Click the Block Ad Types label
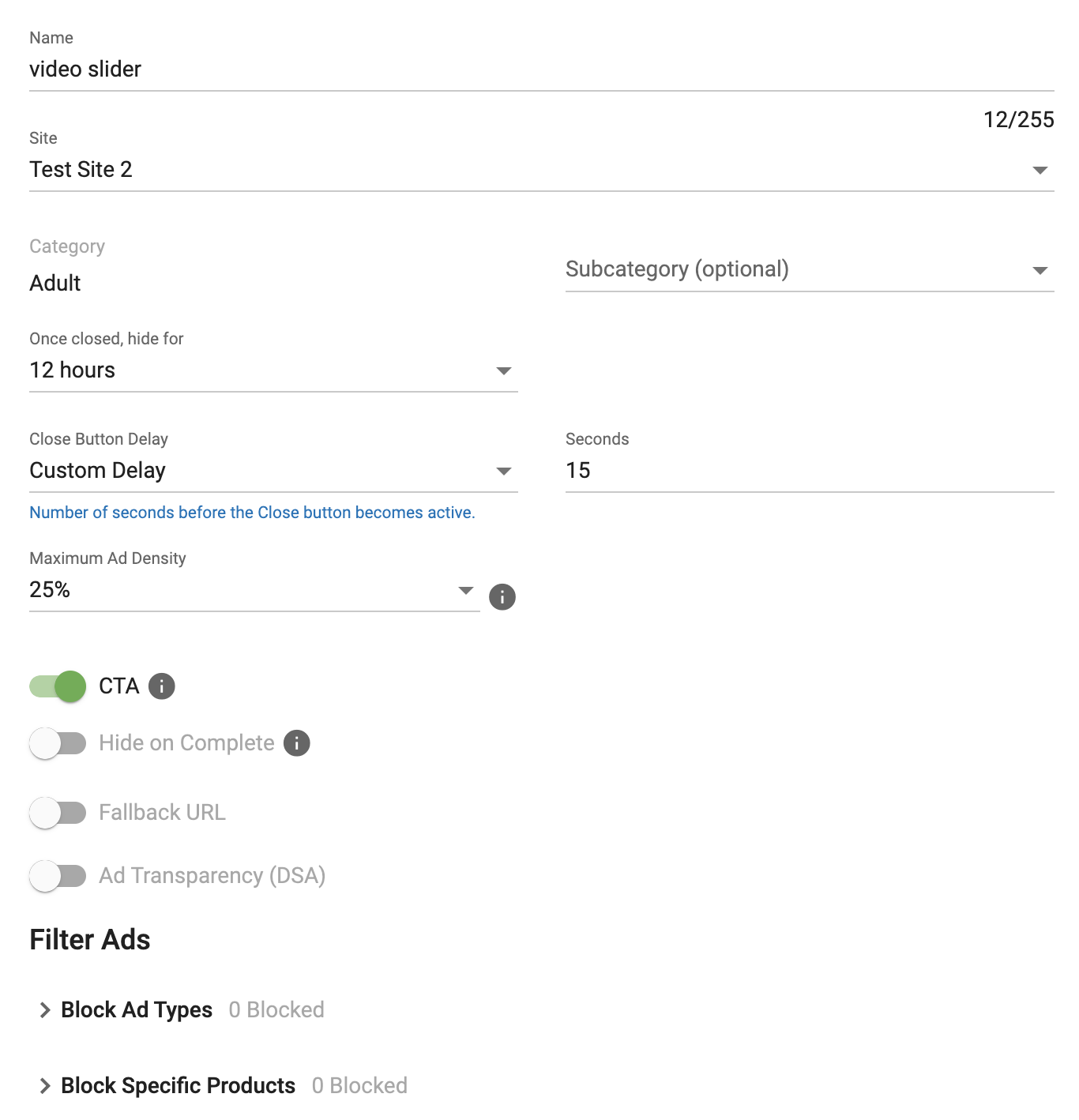This screenshot has width=1079, height=1120. 137,1010
